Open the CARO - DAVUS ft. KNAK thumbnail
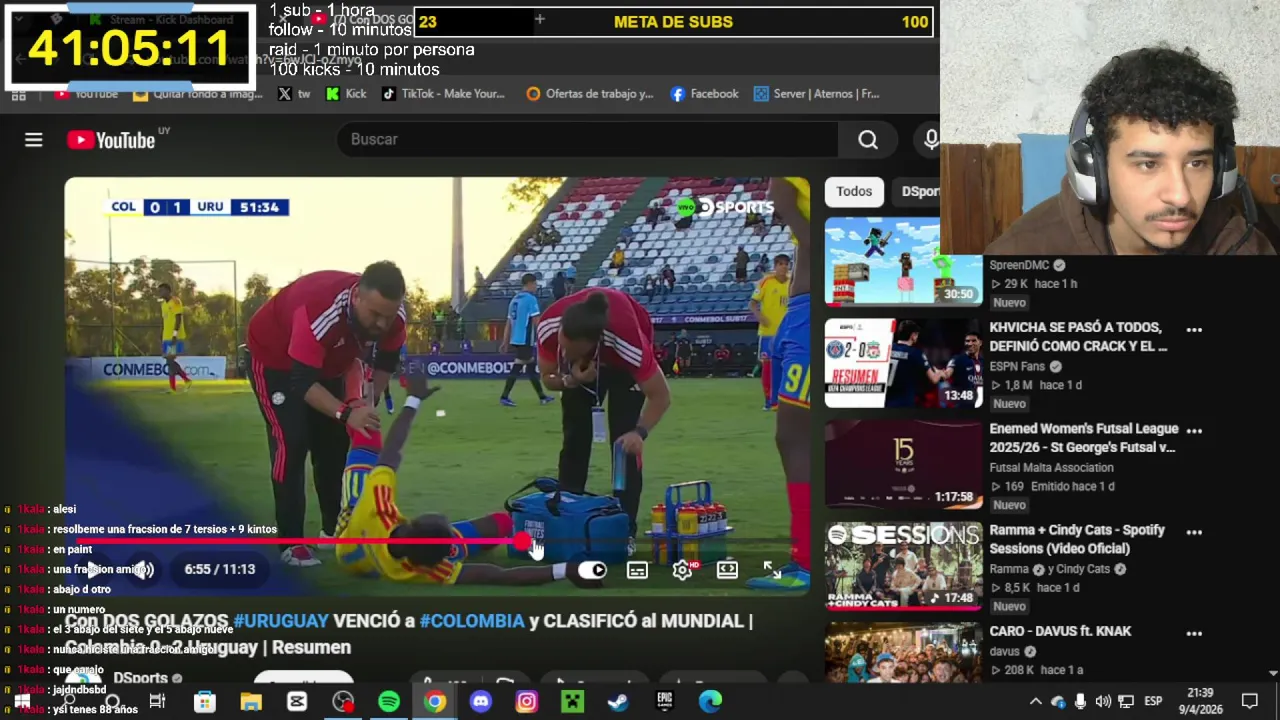Screen dimensions: 1280x720 coord(903,653)
